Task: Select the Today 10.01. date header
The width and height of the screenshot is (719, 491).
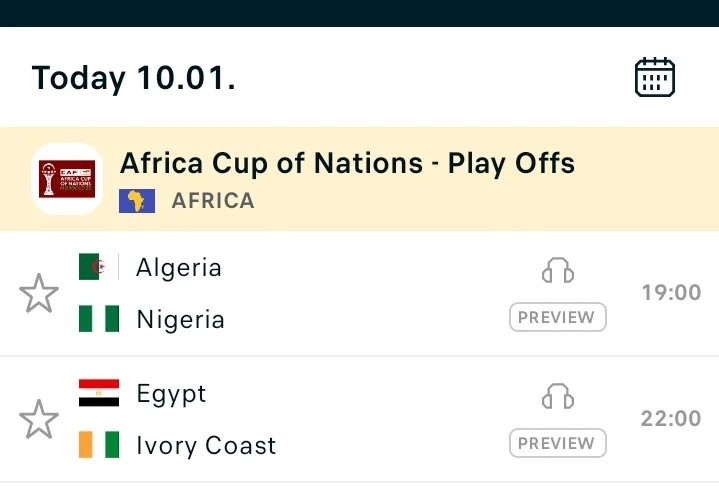Action: tap(134, 78)
